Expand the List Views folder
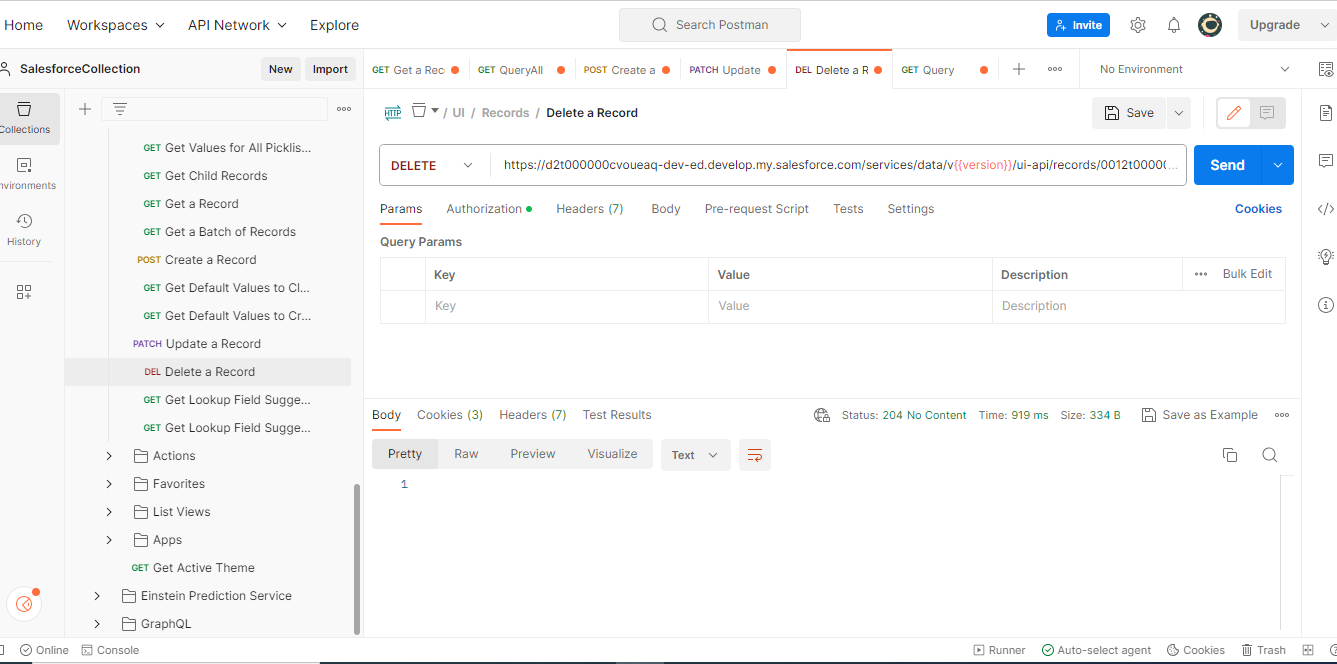 click(x=109, y=512)
